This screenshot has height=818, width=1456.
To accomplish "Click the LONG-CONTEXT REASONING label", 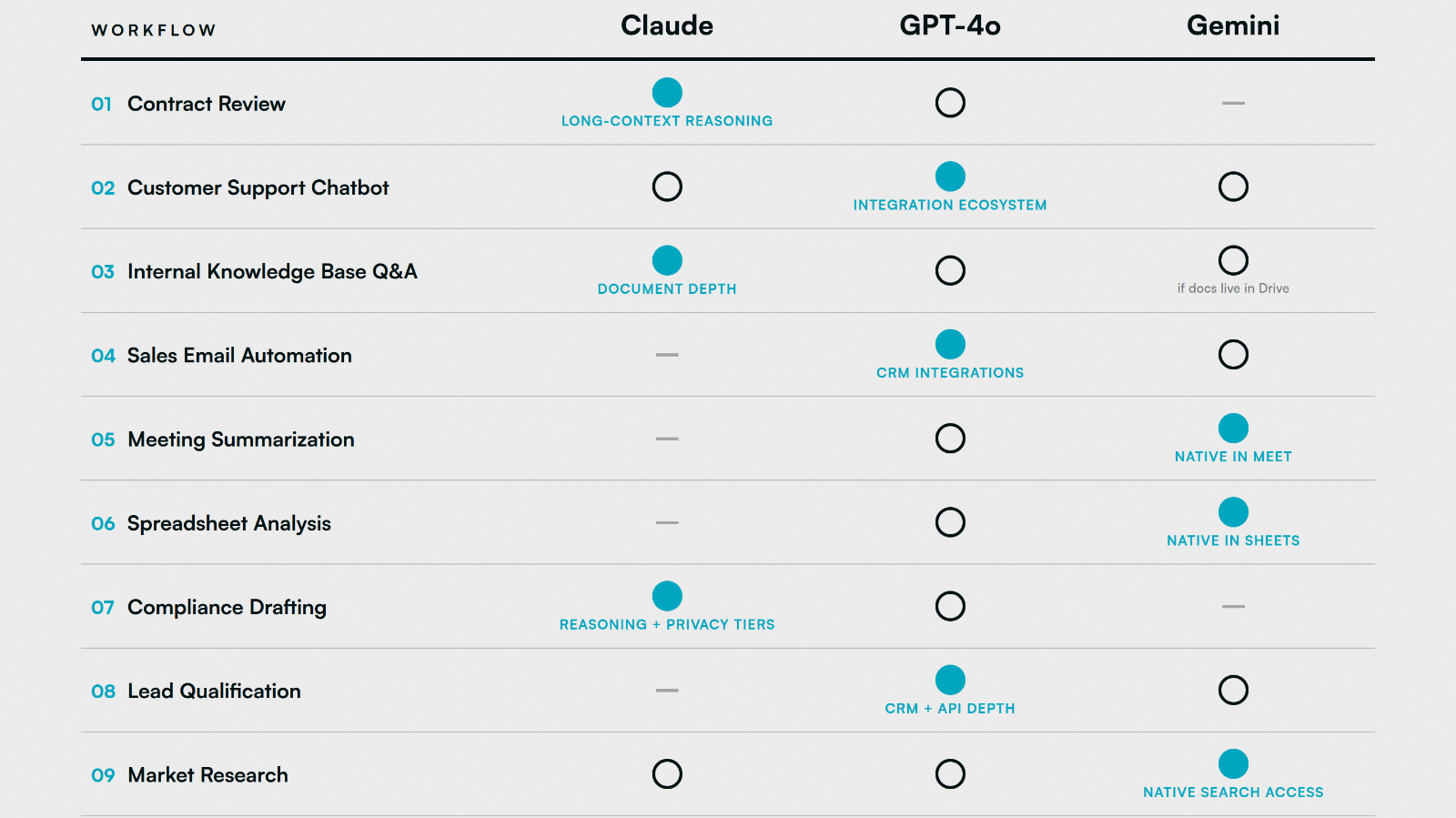I will pos(667,121).
